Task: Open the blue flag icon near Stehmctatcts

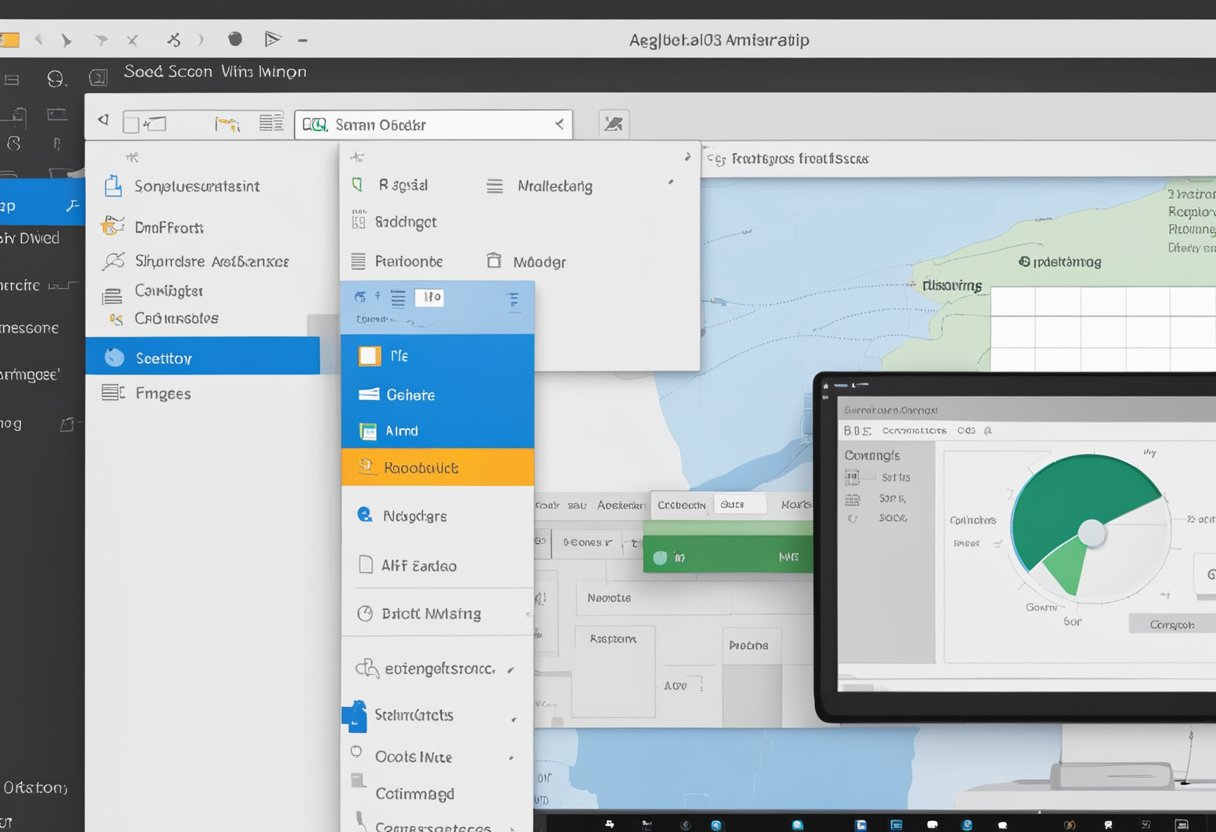Action: point(353,715)
